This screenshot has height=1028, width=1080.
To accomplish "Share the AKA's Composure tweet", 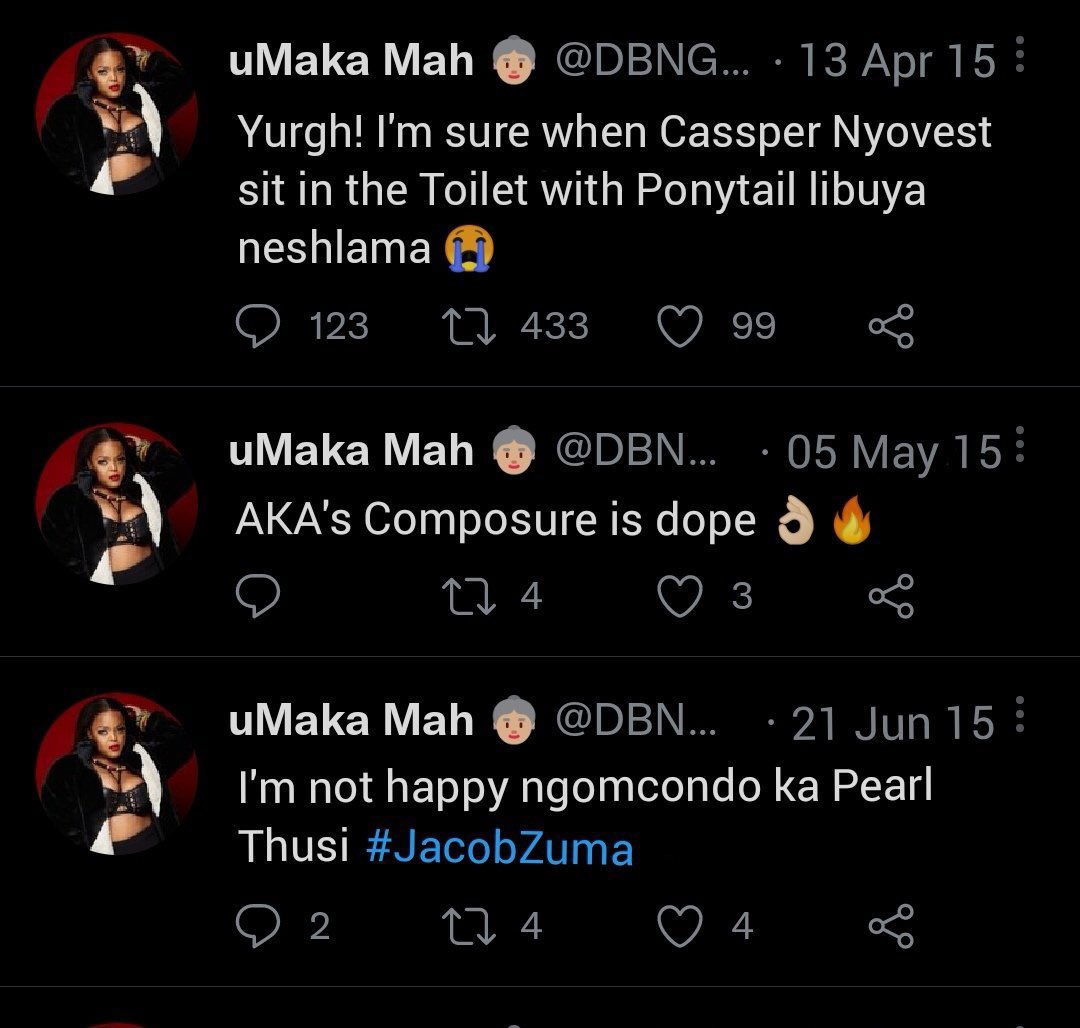I will [891, 596].
